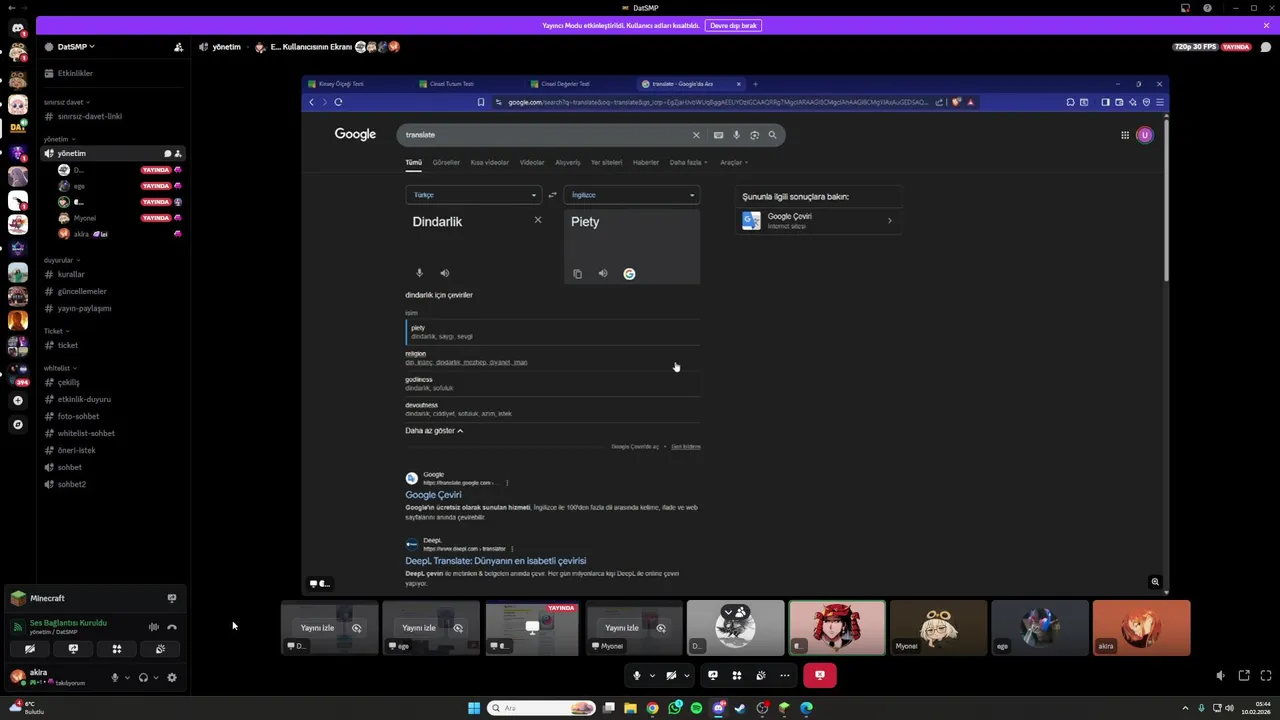
Task: Open WhatsApp from the taskbar
Action: [675, 708]
